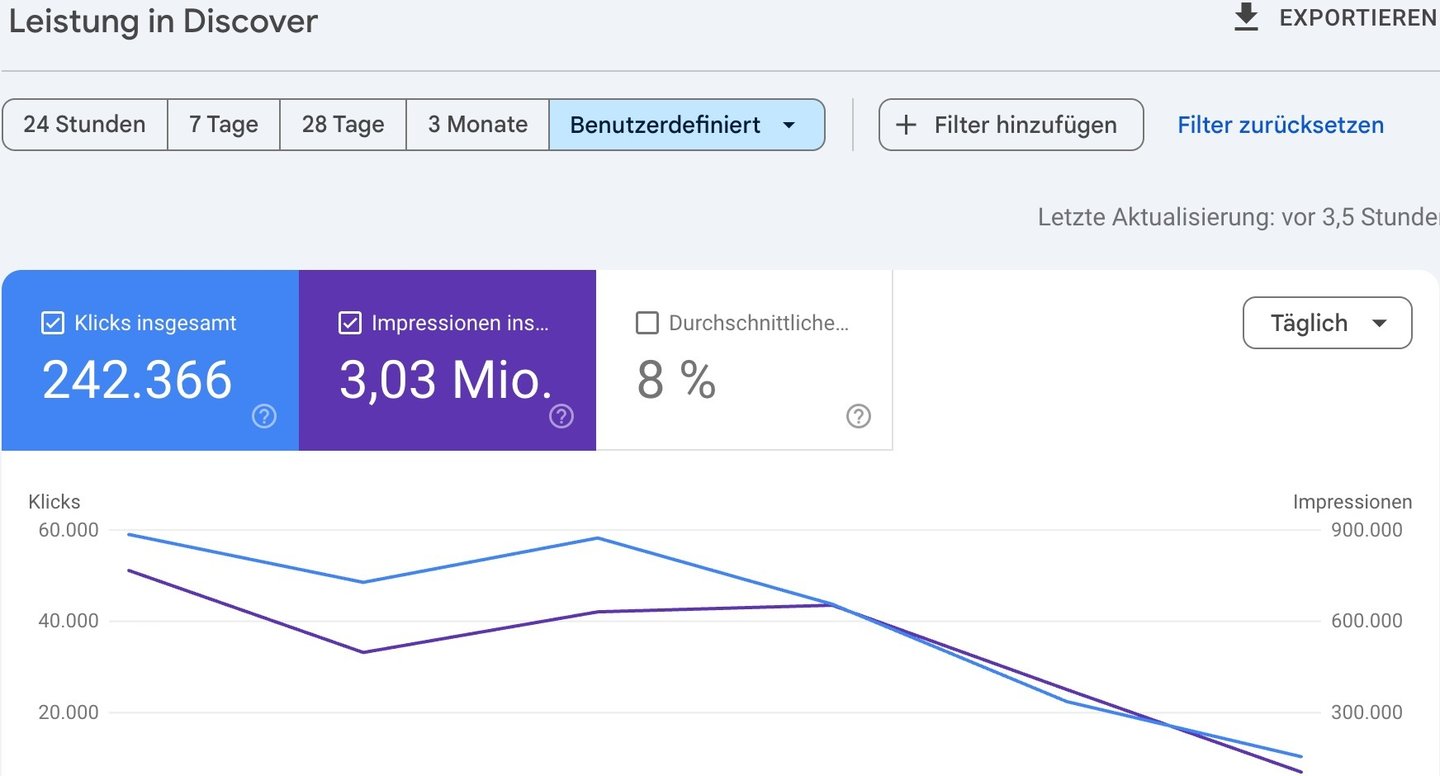Image resolution: width=1440 pixels, height=776 pixels.
Task: Click the purple impressions line on chart
Action: click(480, 632)
